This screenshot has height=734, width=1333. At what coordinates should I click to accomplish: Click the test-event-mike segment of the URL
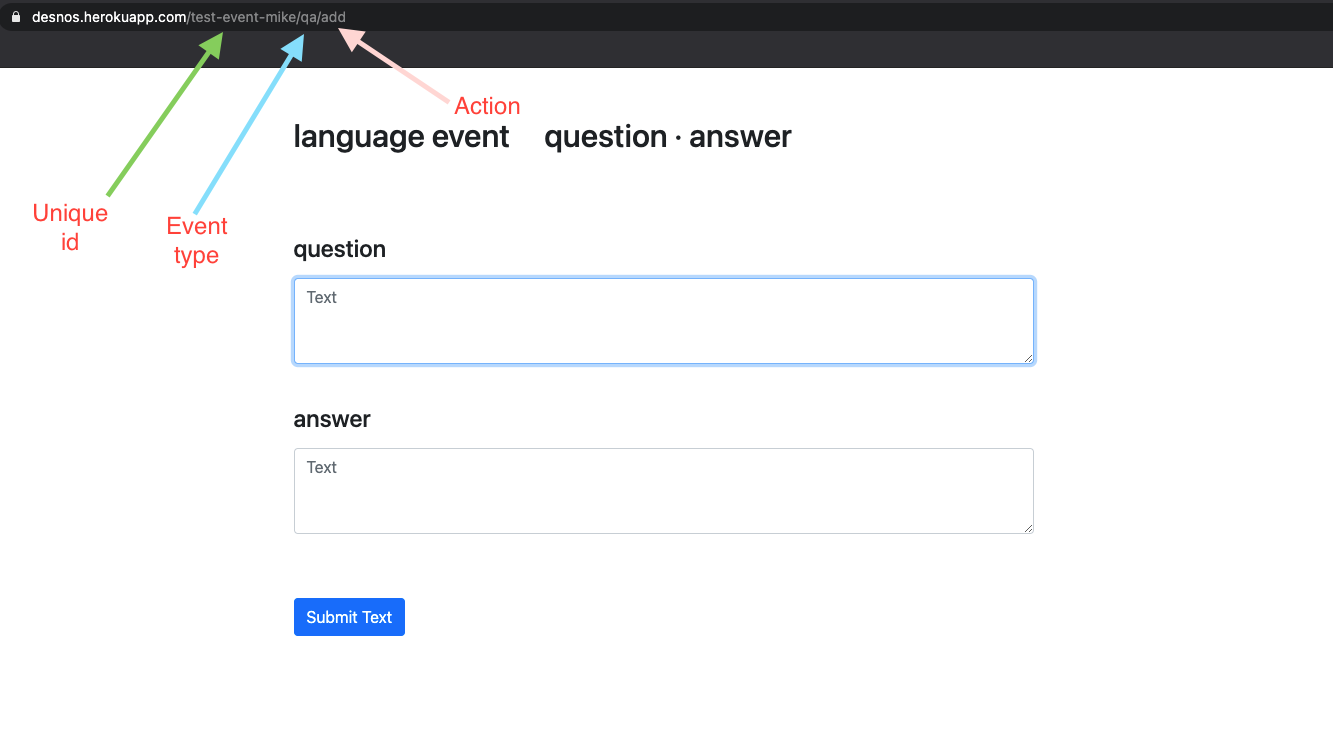(243, 17)
